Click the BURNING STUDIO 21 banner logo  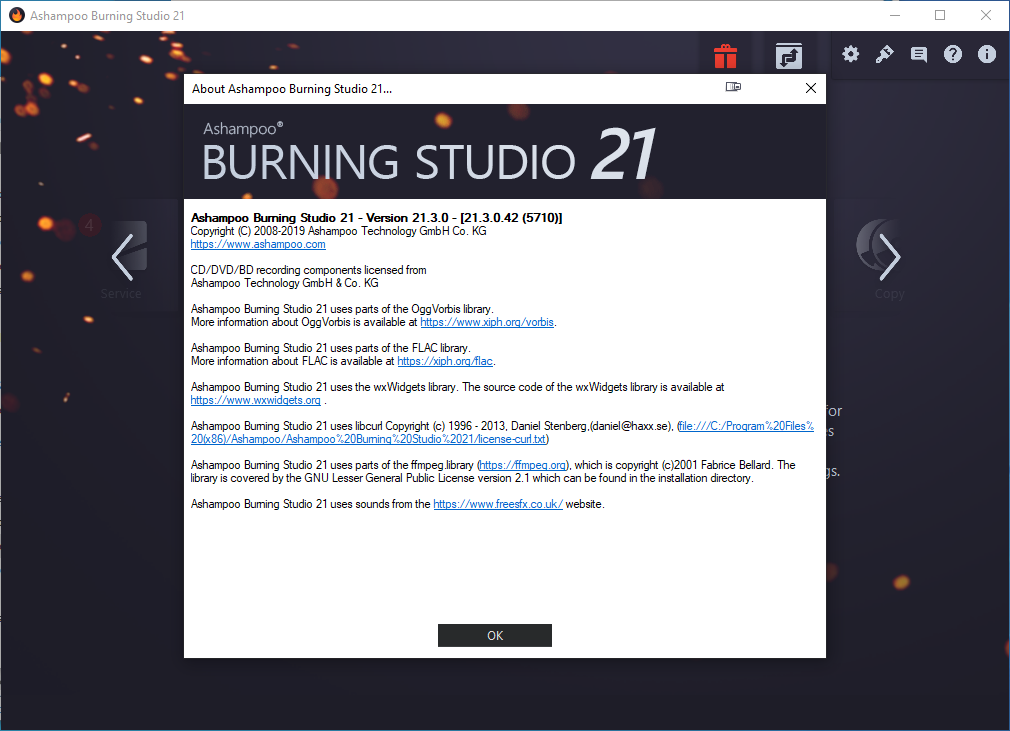coord(428,153)
